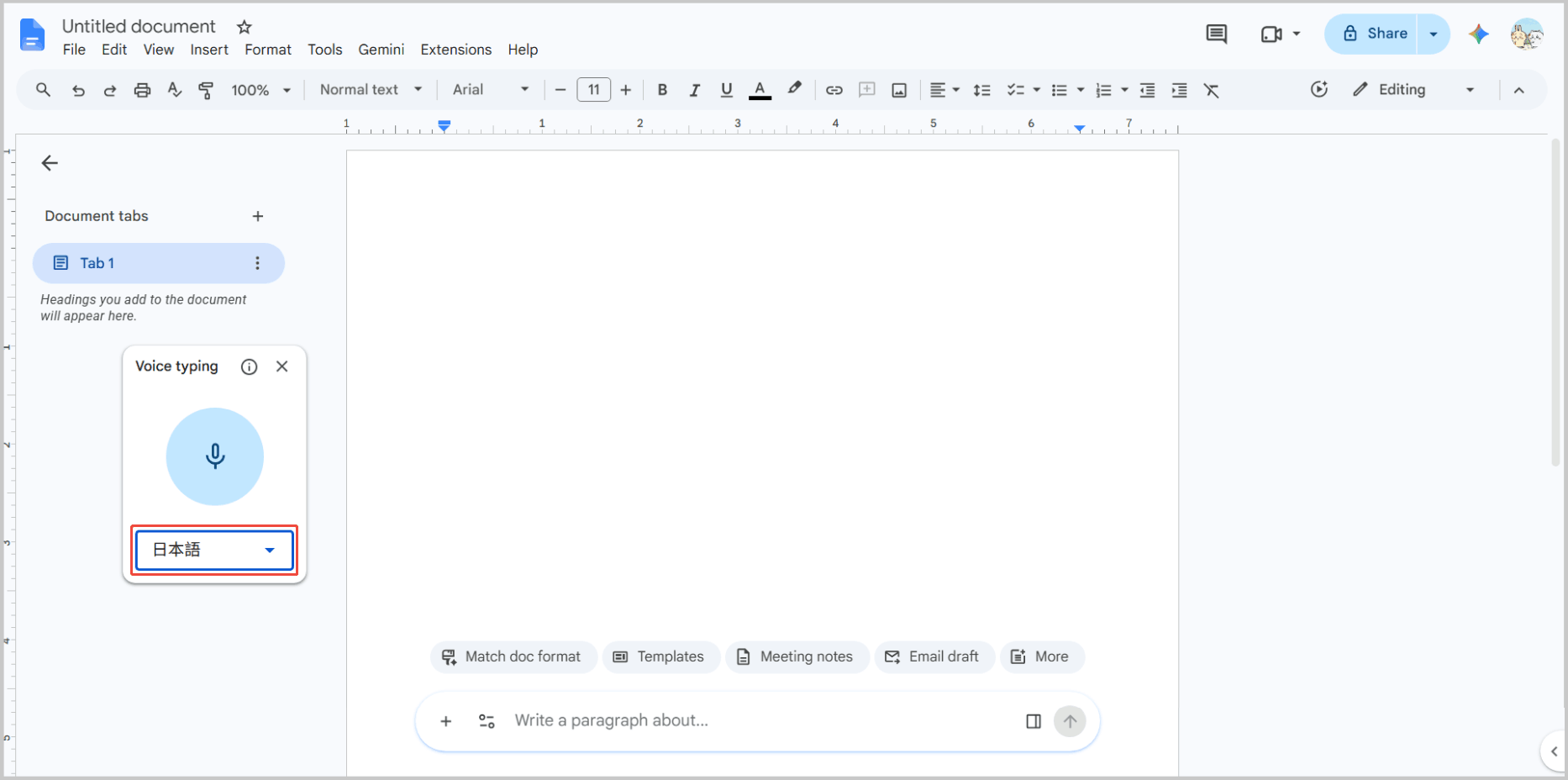The width and height of the screenshot is (1568, 780).
Task: Open the Google Docs home icon
Action: point(32,35)
